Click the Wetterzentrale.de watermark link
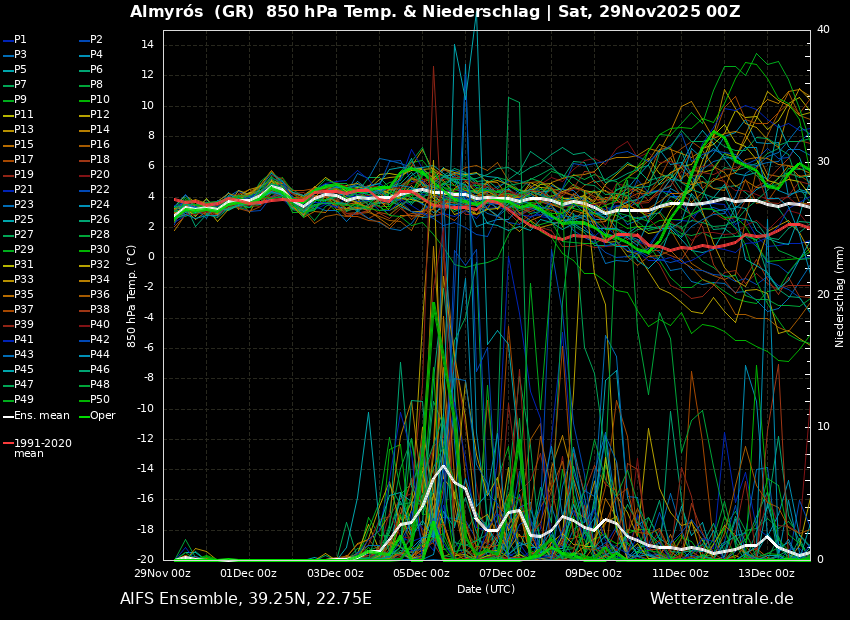This screenshot has width=850, height=620. click(721, 599)
